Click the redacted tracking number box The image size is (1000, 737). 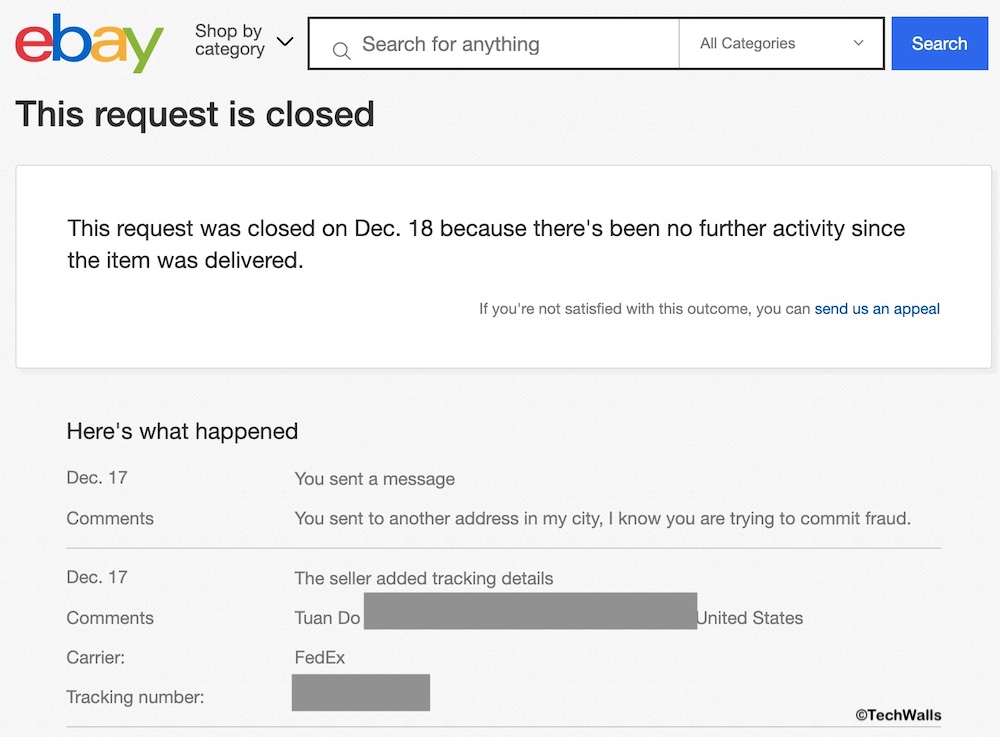pyautogui.click(x=361, y=693)
